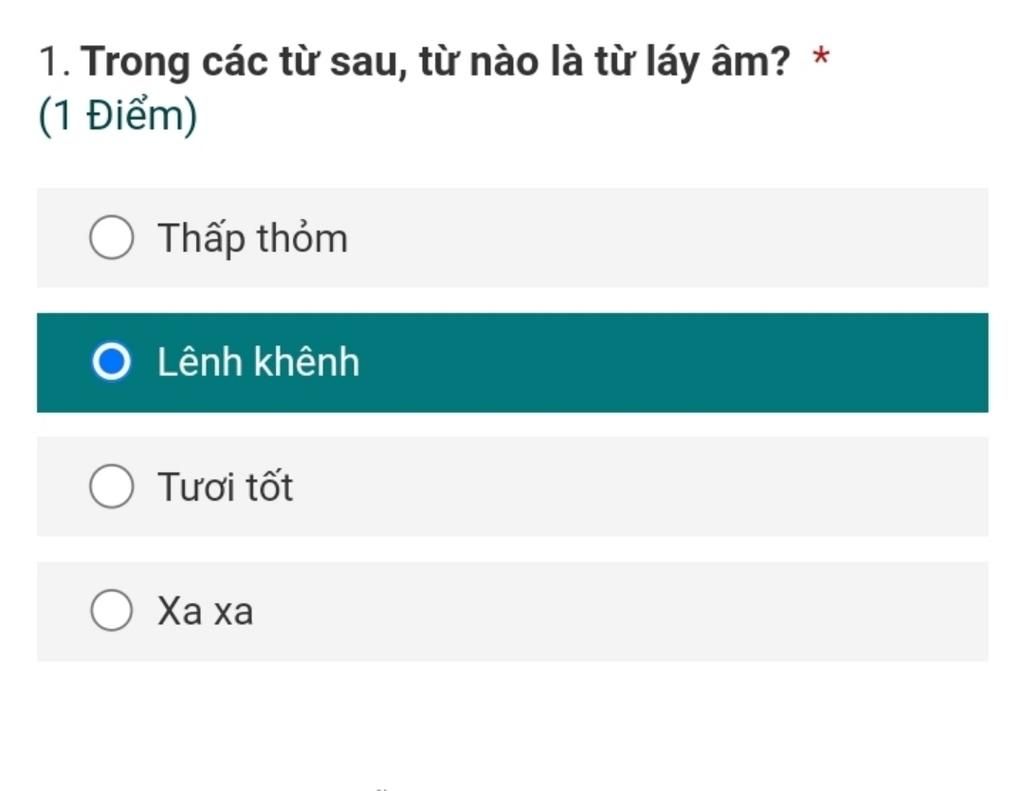This screenshot has height=791, width=1024.
Task: Click the teal highlighted 'Lênh khênh' answer row
Action: pos(512,363)
